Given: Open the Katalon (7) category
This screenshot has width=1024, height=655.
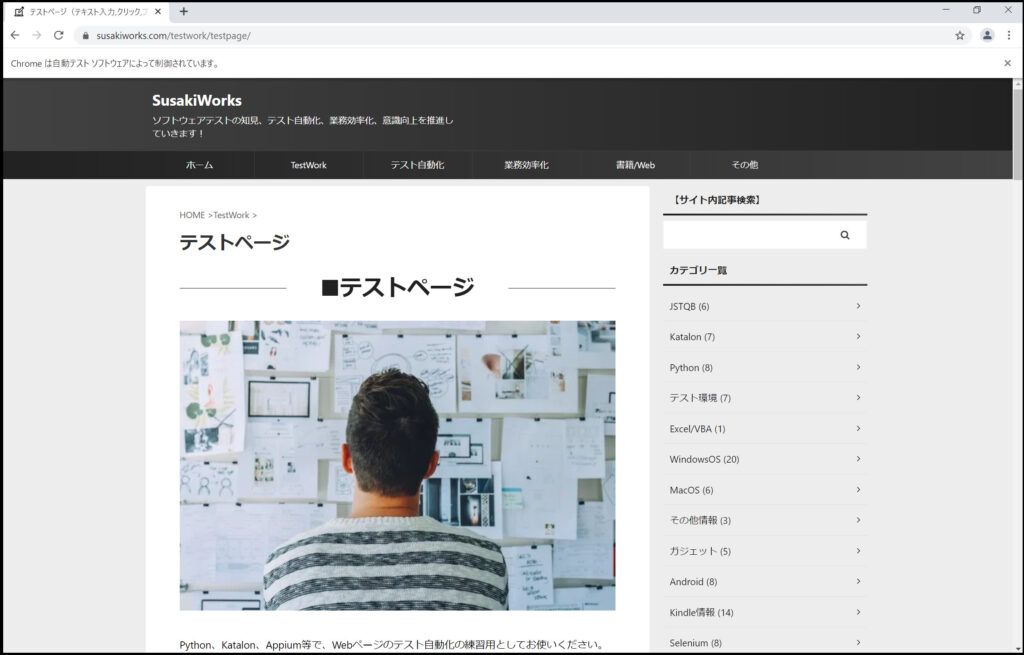Looking at the screenshot, I should 765,337.
